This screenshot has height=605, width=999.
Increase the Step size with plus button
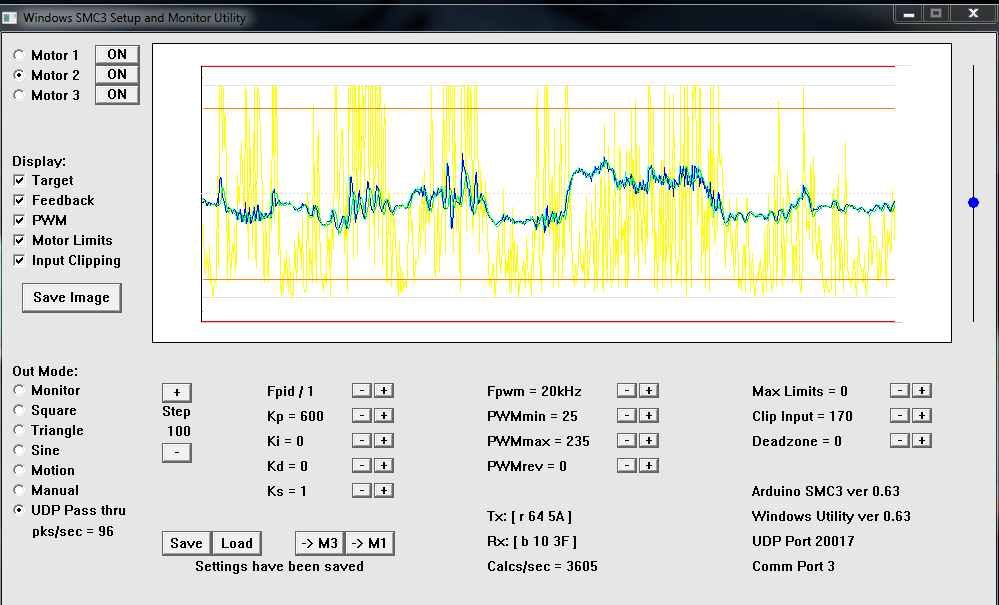176,393
